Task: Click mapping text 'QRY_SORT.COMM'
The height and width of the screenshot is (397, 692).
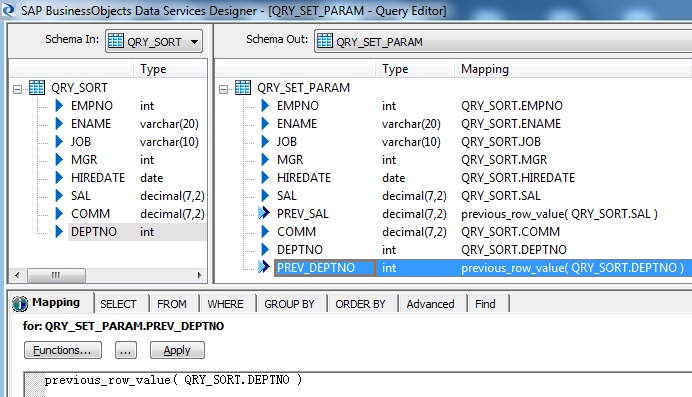Action: click(511, 232)
